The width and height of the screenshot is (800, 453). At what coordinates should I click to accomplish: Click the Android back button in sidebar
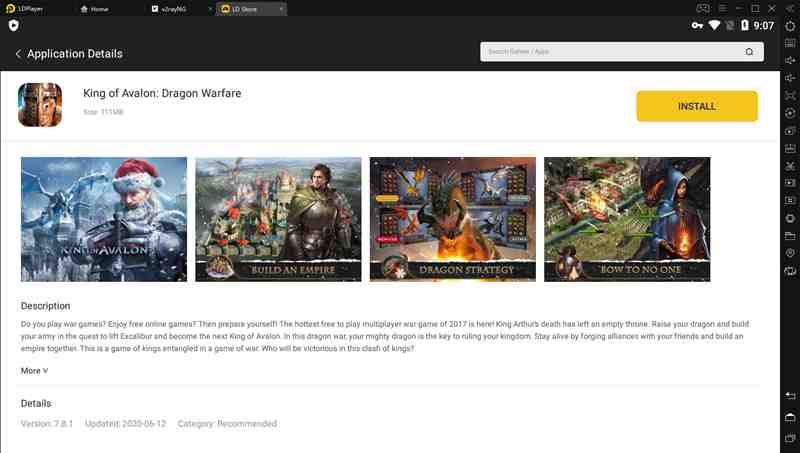(x=790, y=395)
